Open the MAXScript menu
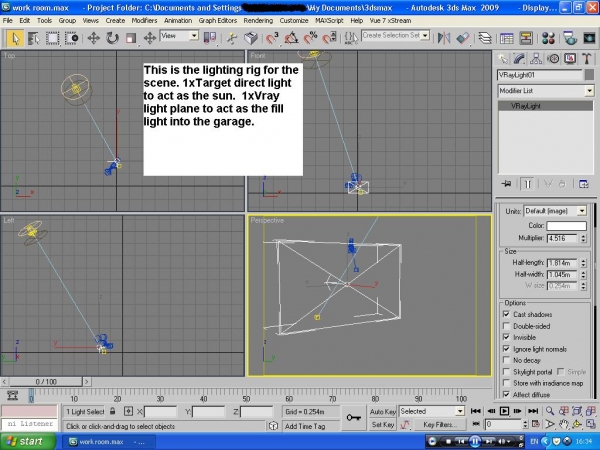Screen dimensions: 600x450 coord(329,21)
